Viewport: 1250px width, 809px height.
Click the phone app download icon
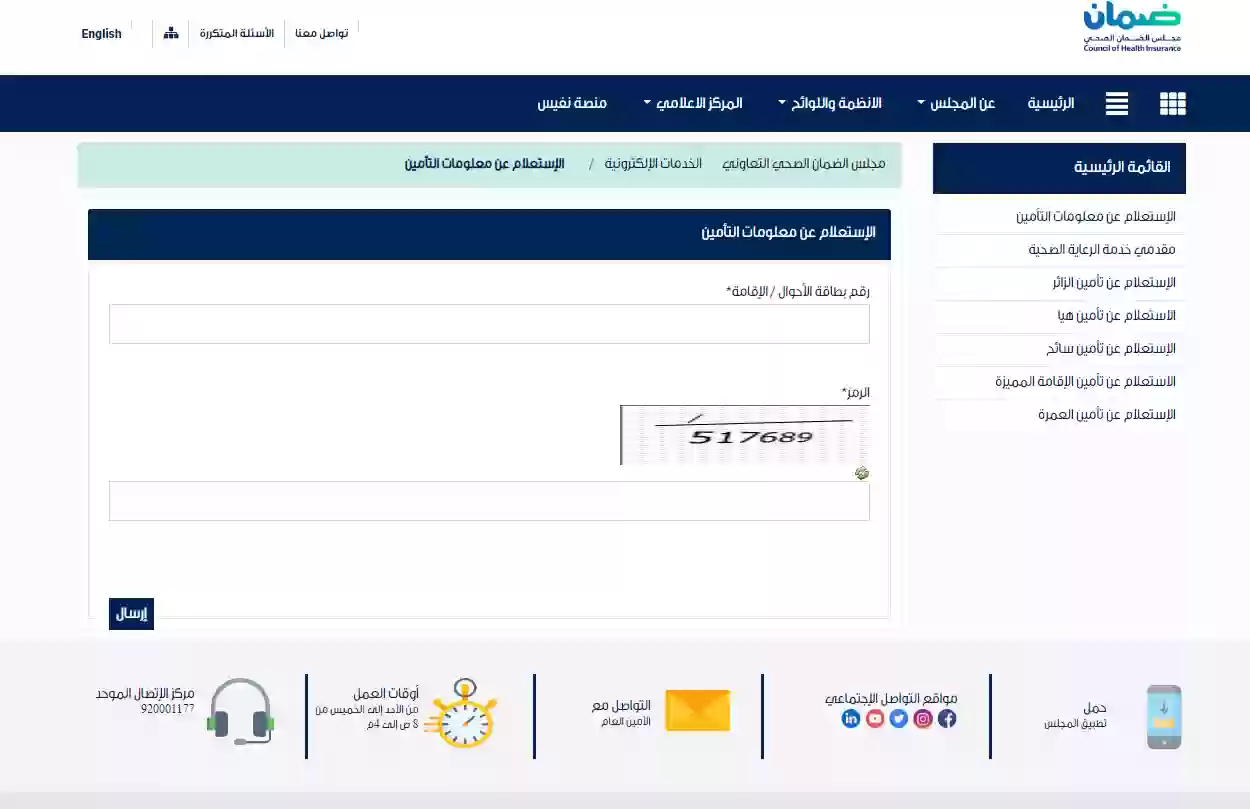coord(1163,716)
